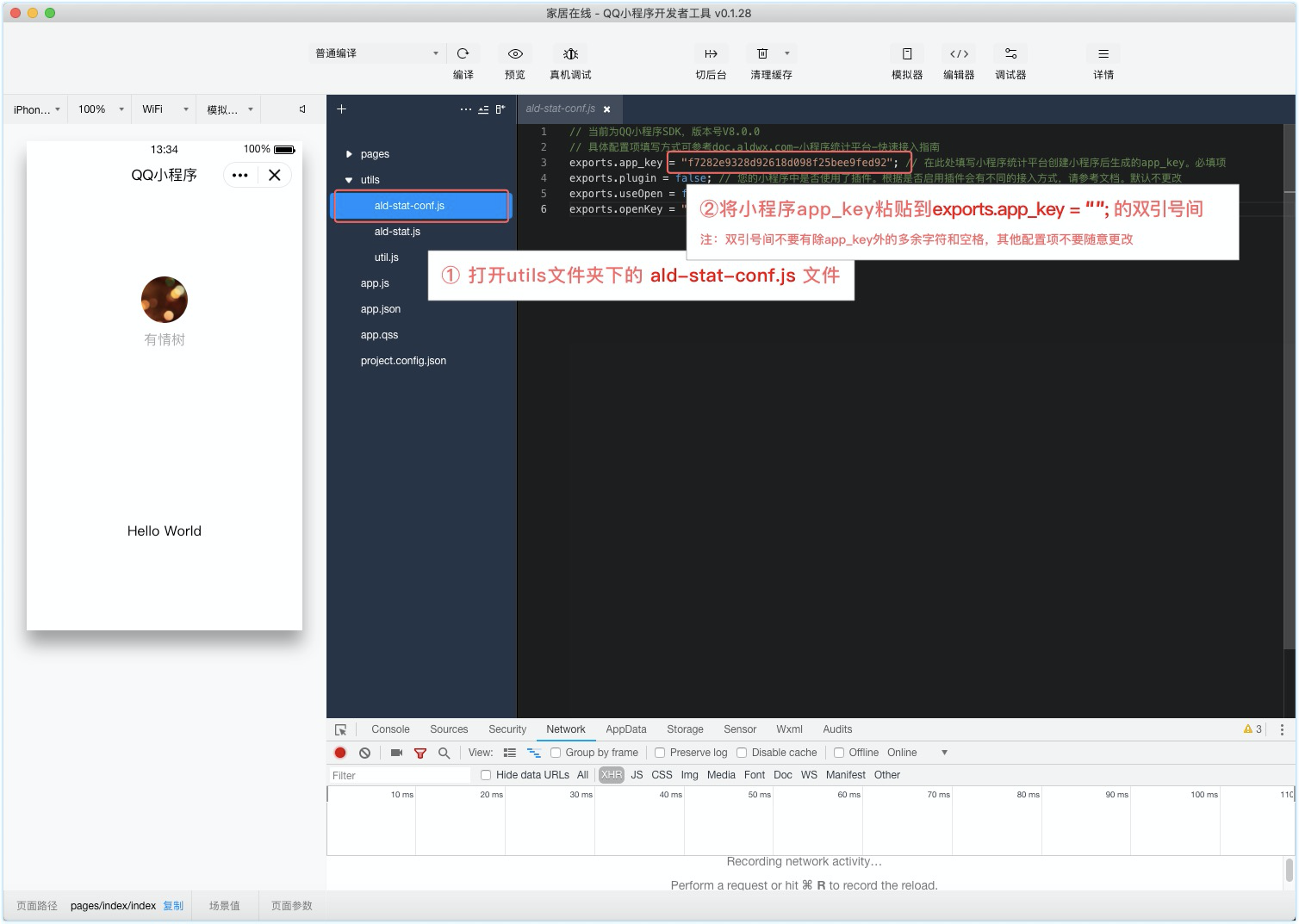Screen dimensions: 1299x924
Task: Open the iPhone device model dropdown
Action: coord(36,109)
